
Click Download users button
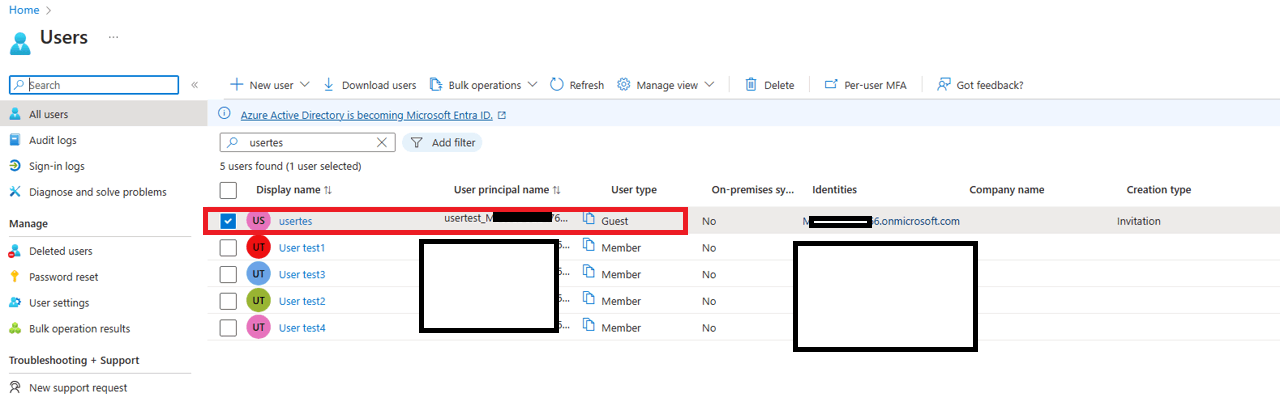[369, 85]
